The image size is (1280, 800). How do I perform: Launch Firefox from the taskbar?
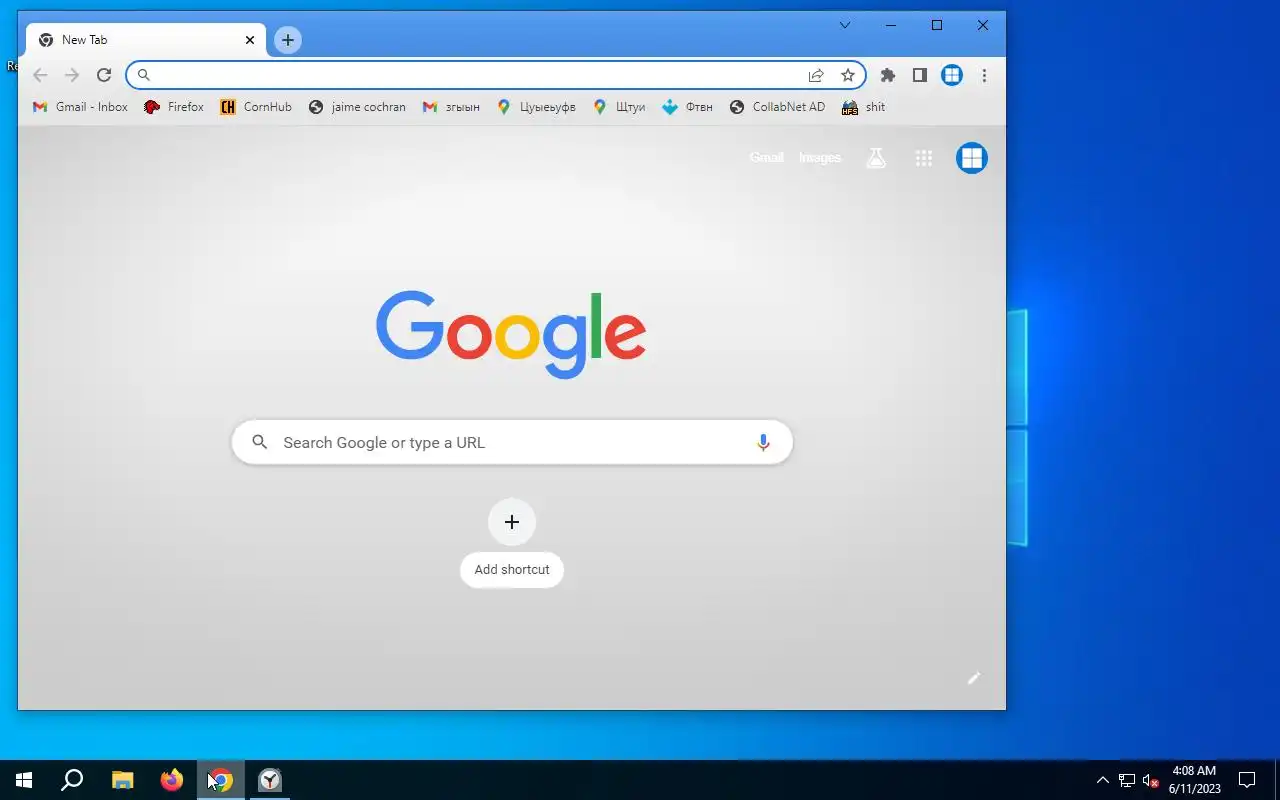[172, 780]
